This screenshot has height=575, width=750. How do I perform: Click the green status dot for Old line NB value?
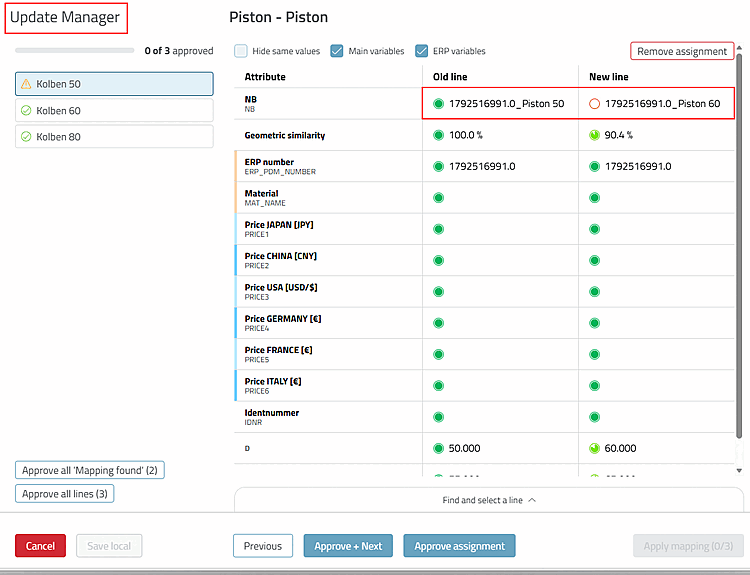pos(438,104)
